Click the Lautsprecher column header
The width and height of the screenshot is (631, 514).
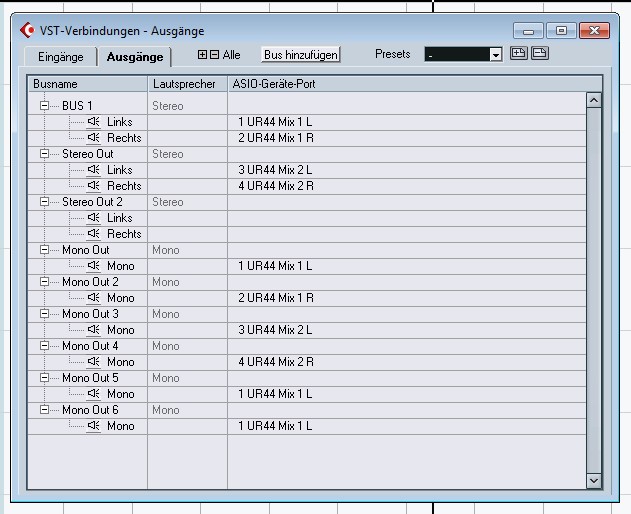188,84
